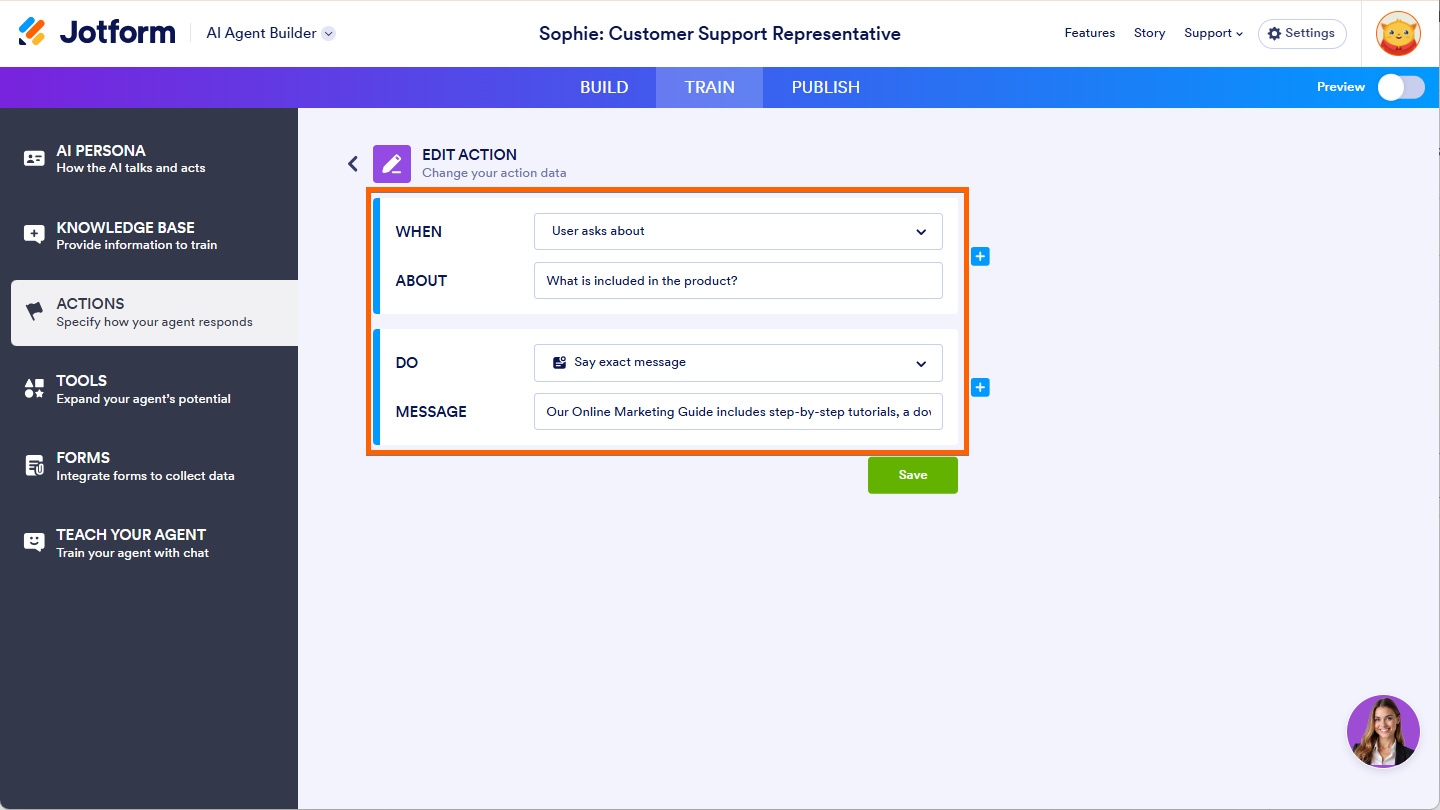
Task: Add condition with plus icon beside WHEN block
Action: (x=980, y=257)
